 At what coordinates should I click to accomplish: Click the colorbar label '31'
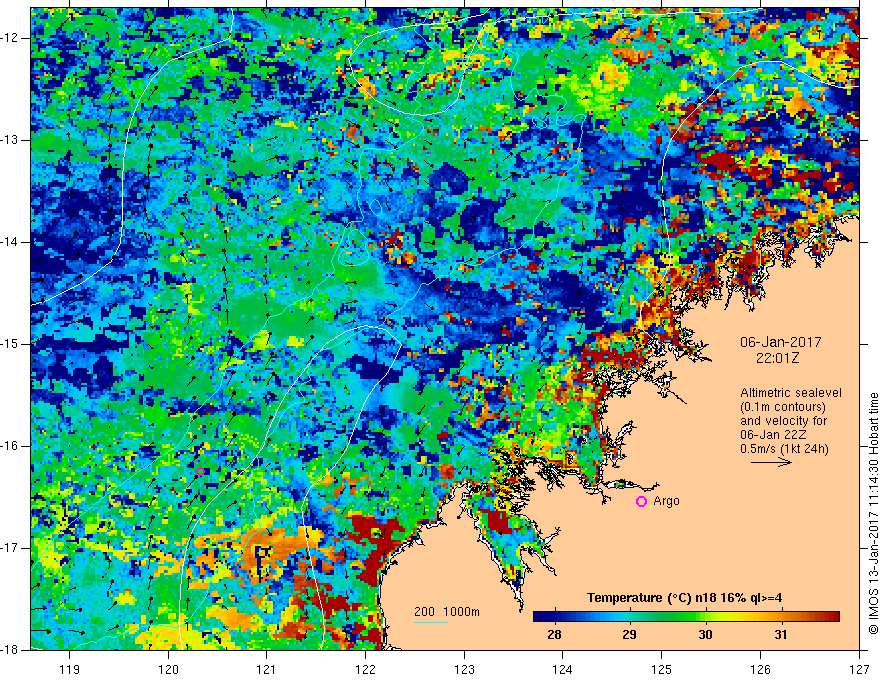[781, 635]
